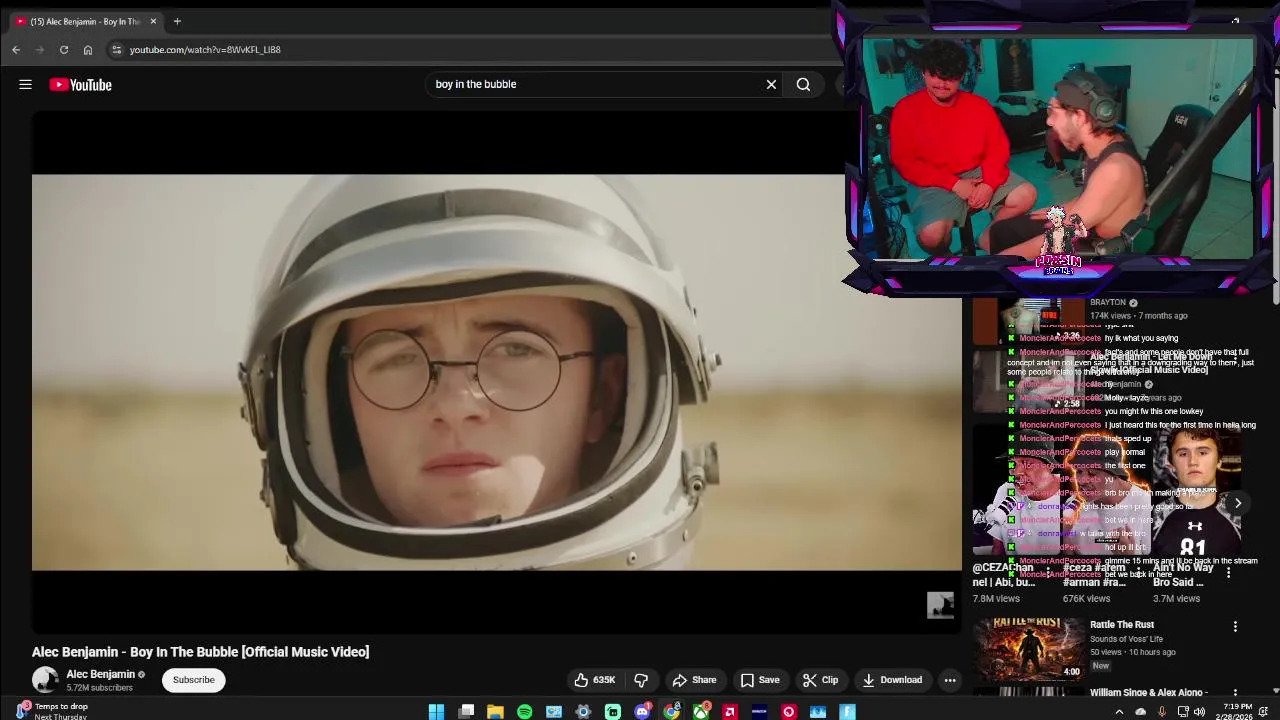
Task: Click the browser back arrow
Action: point(16,50)
